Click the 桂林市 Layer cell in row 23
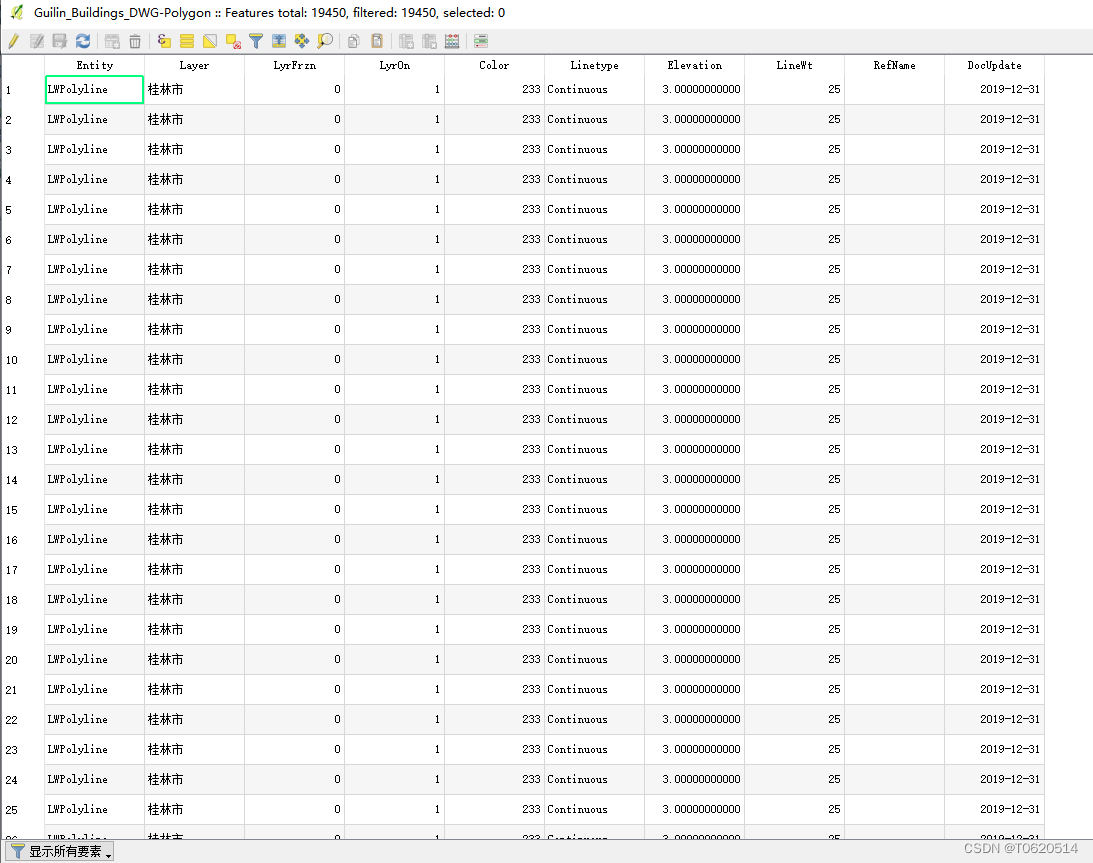This screenshot has height=863, width=1093. [194, 749]
